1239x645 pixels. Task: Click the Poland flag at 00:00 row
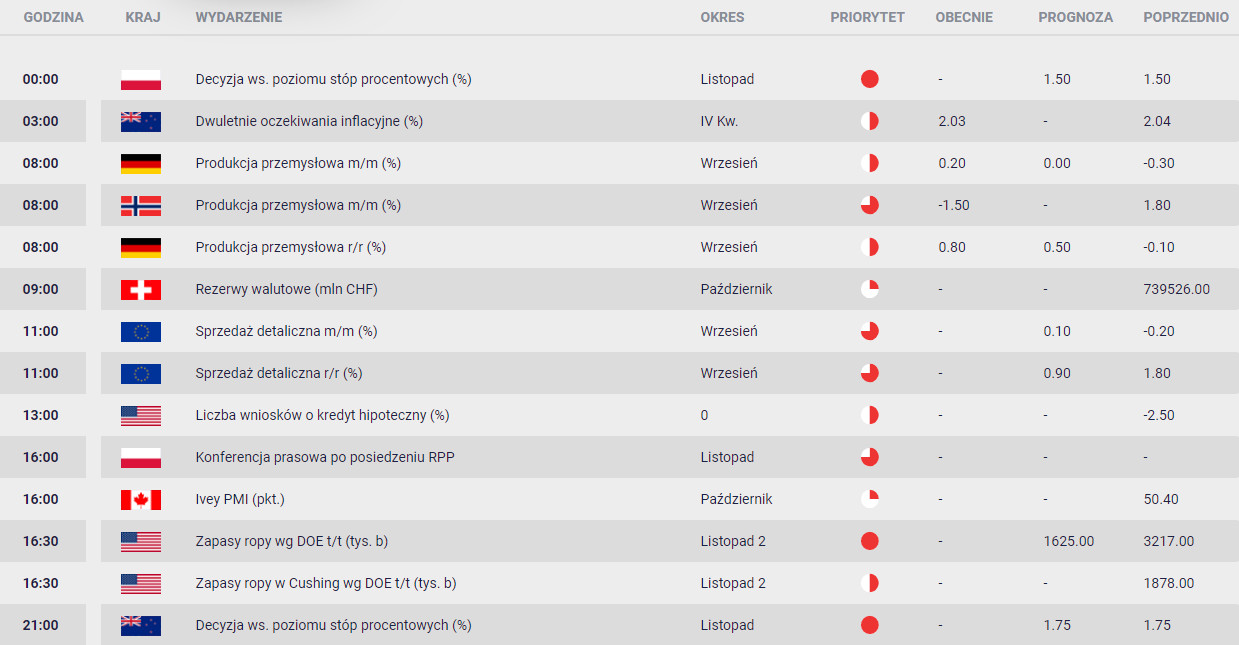[140, 79]
